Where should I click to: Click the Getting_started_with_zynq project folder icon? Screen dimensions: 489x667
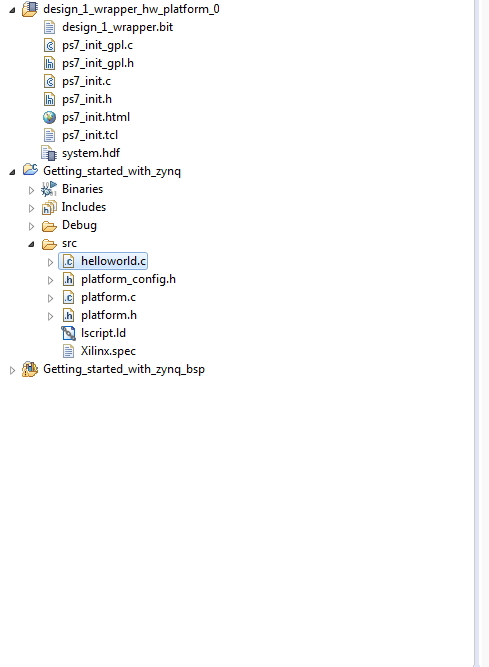(30, 170)
